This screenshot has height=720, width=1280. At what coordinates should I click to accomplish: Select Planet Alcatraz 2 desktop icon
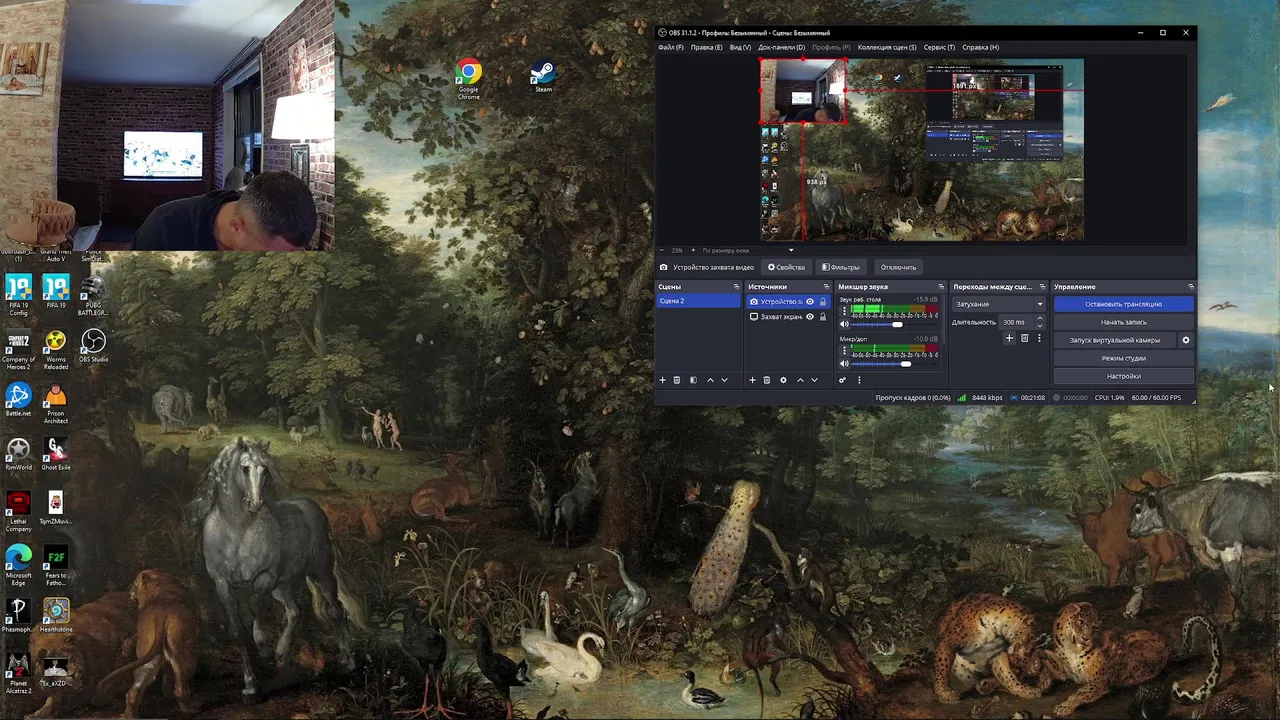point(18,673)
